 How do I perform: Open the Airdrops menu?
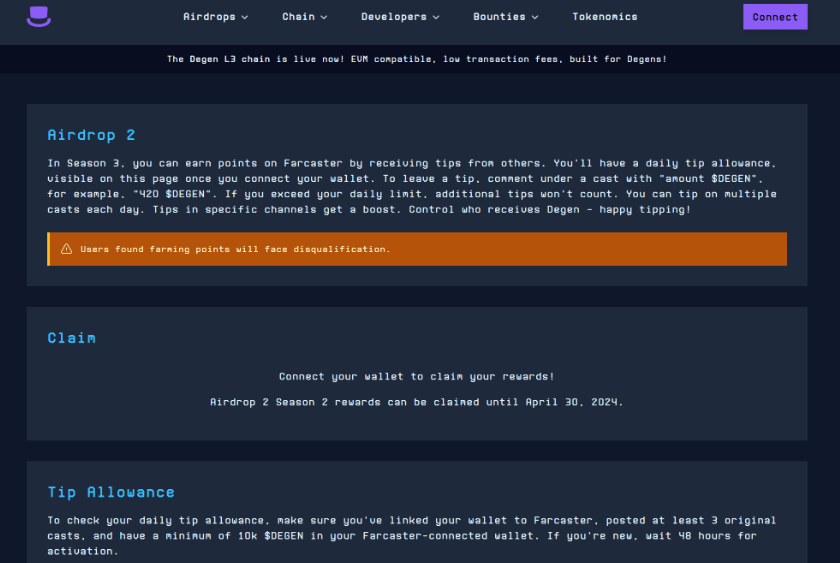[x=215, y=17]
